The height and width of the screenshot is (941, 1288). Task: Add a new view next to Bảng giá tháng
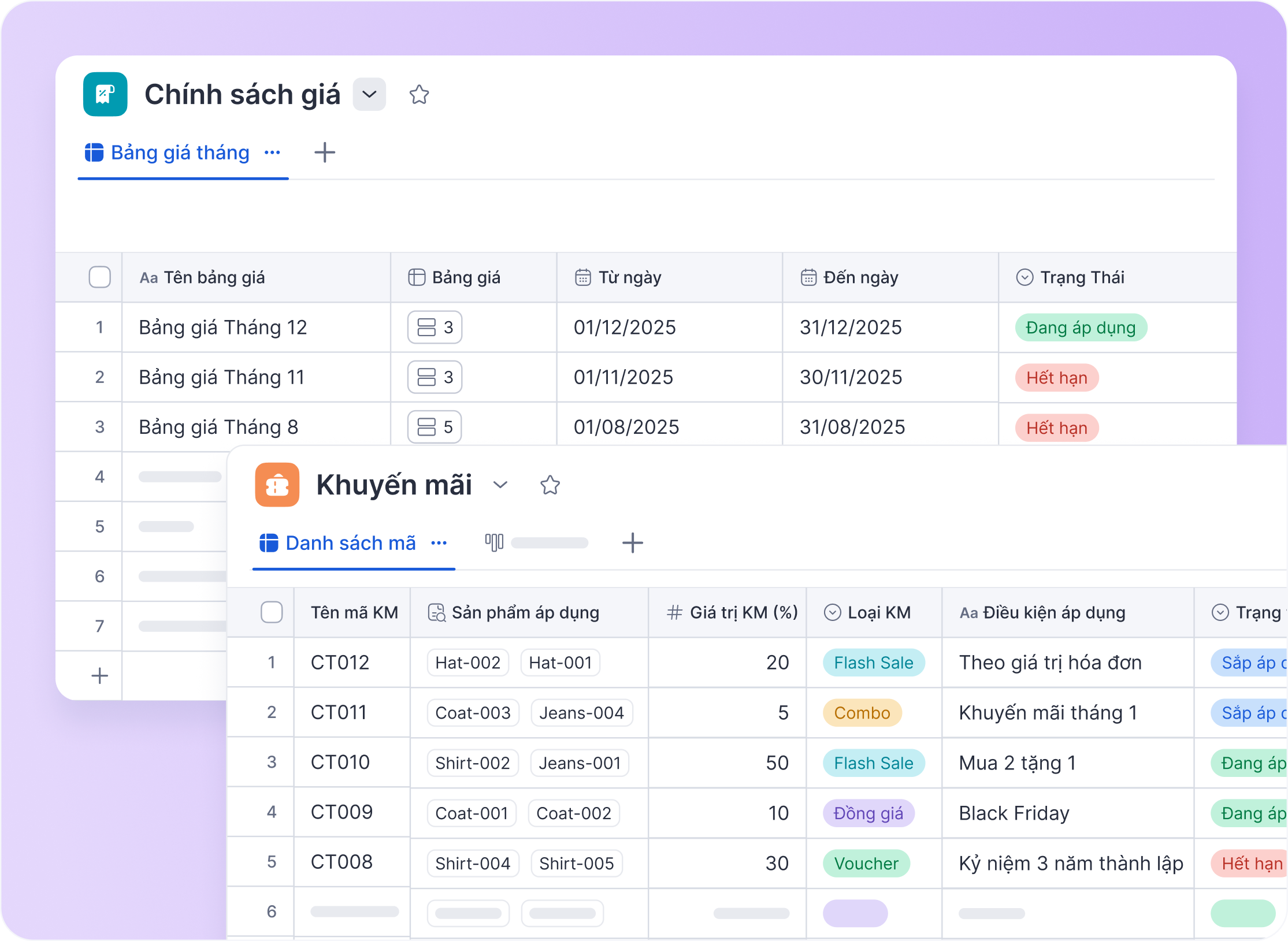[324, 153]
